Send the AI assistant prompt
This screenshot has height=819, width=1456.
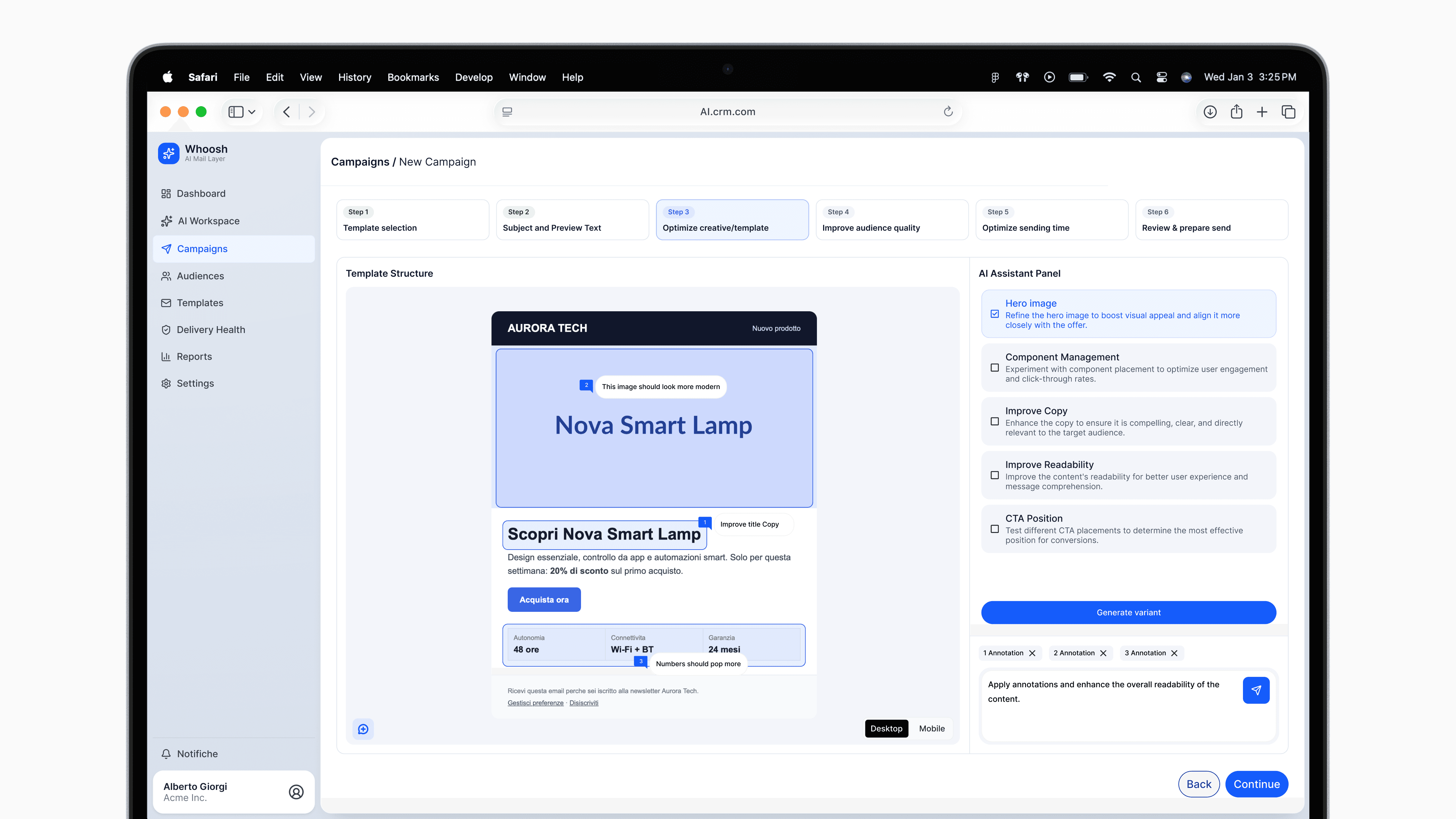tap(1256, 690)
